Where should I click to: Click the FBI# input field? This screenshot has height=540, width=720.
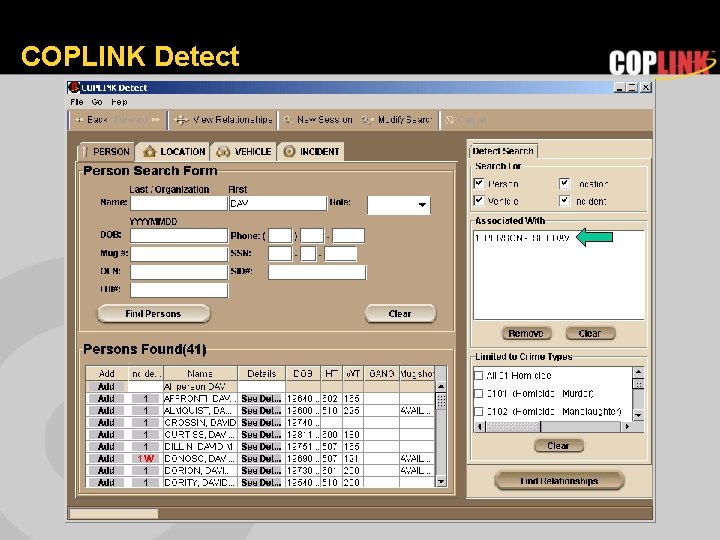pos(179,290)
